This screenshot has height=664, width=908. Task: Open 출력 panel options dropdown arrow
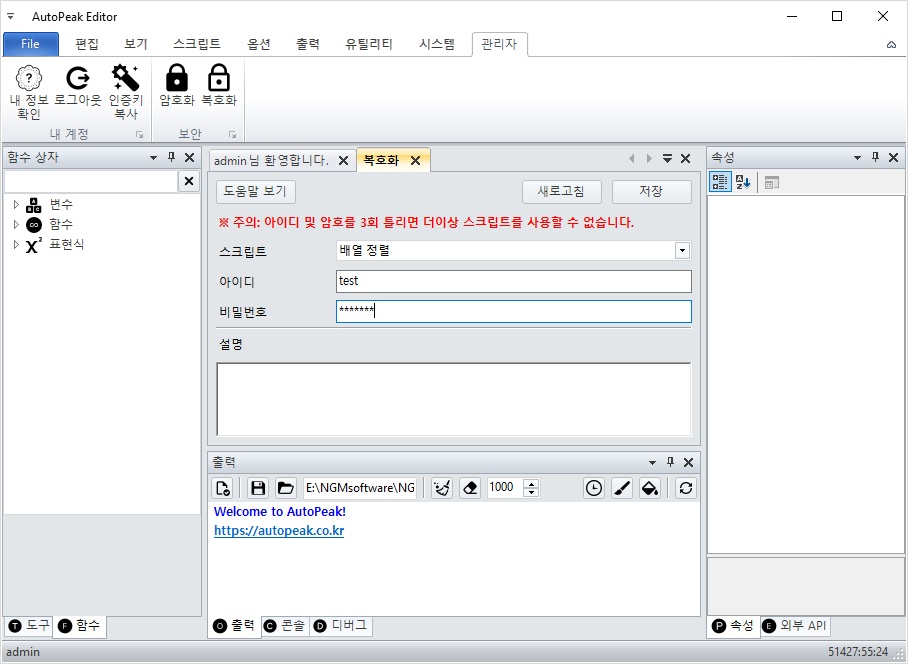[x=653, y=463]
